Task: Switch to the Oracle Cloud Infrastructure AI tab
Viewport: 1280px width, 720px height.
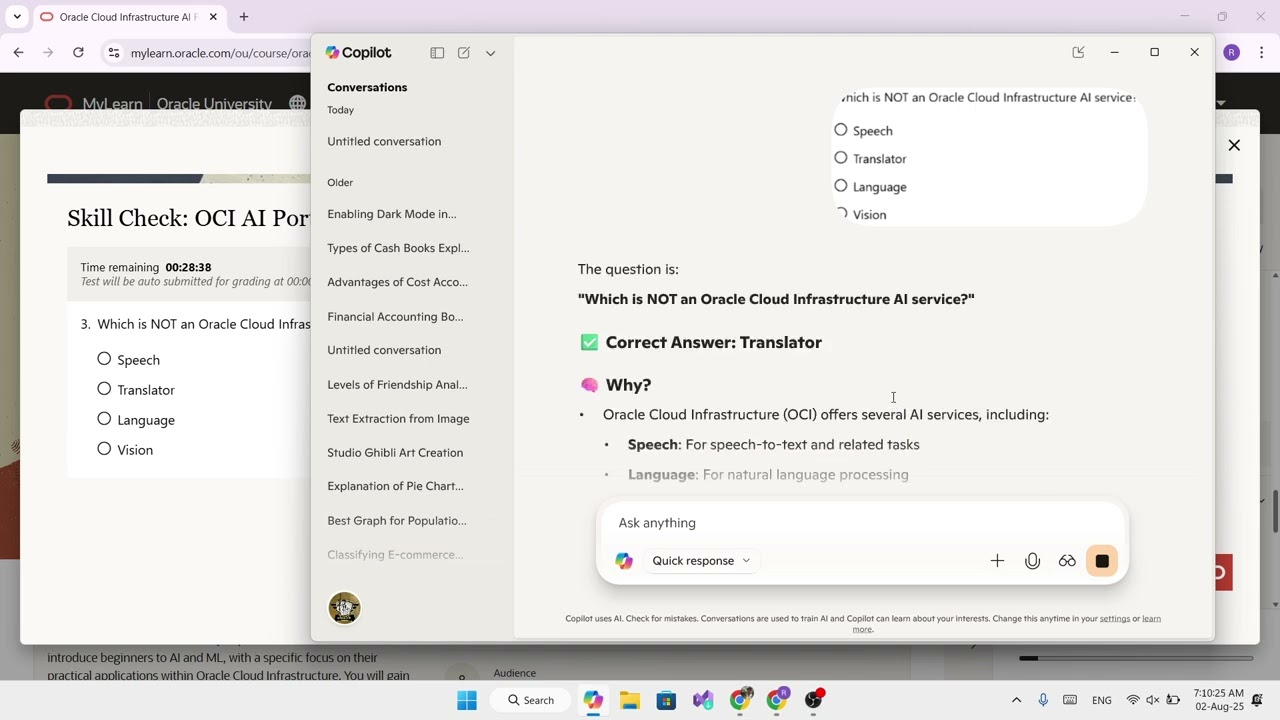Action: (128, 17)
